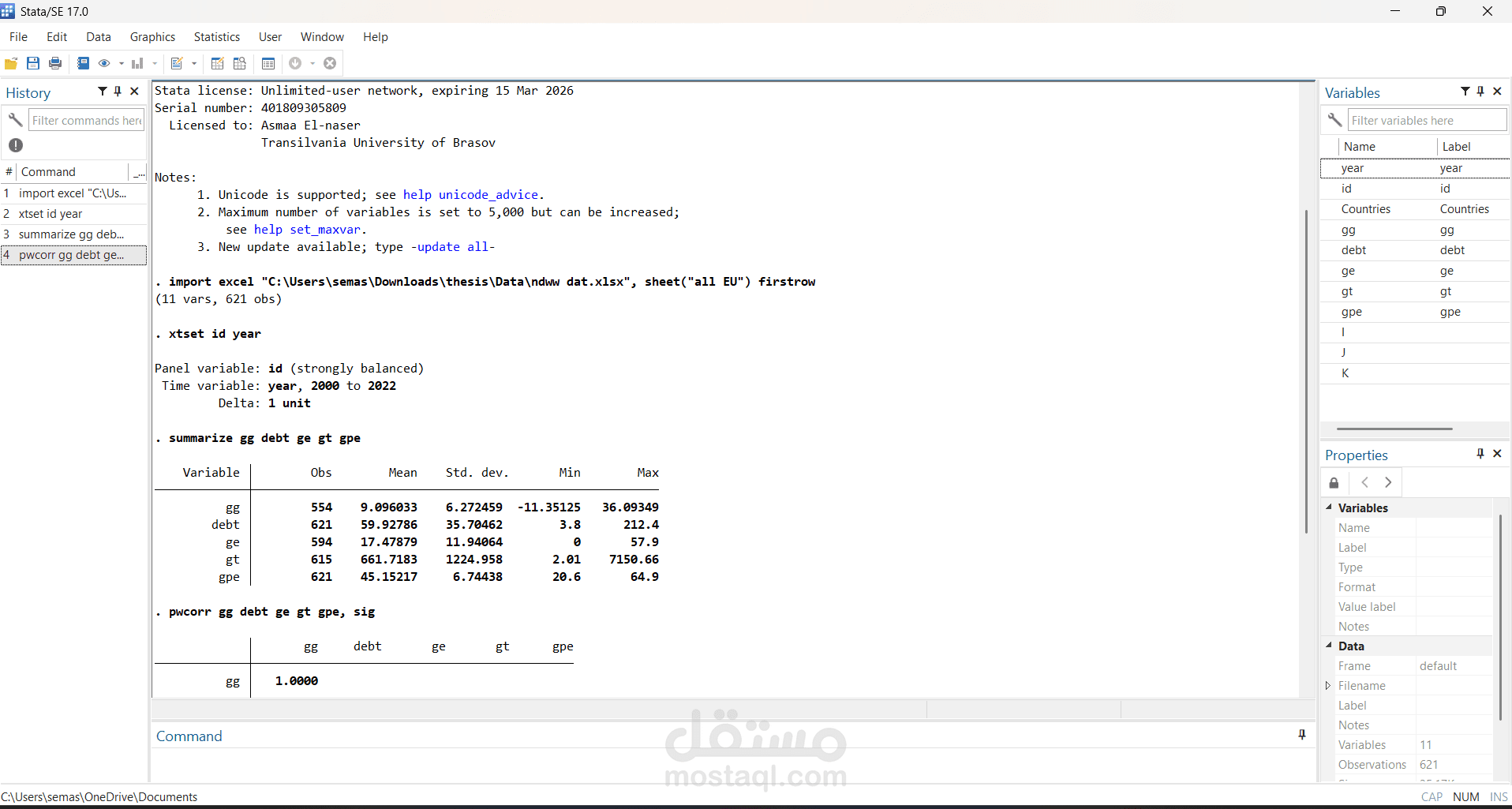Open History panel wrench settings
The image size is (1512, 809).
15,120
